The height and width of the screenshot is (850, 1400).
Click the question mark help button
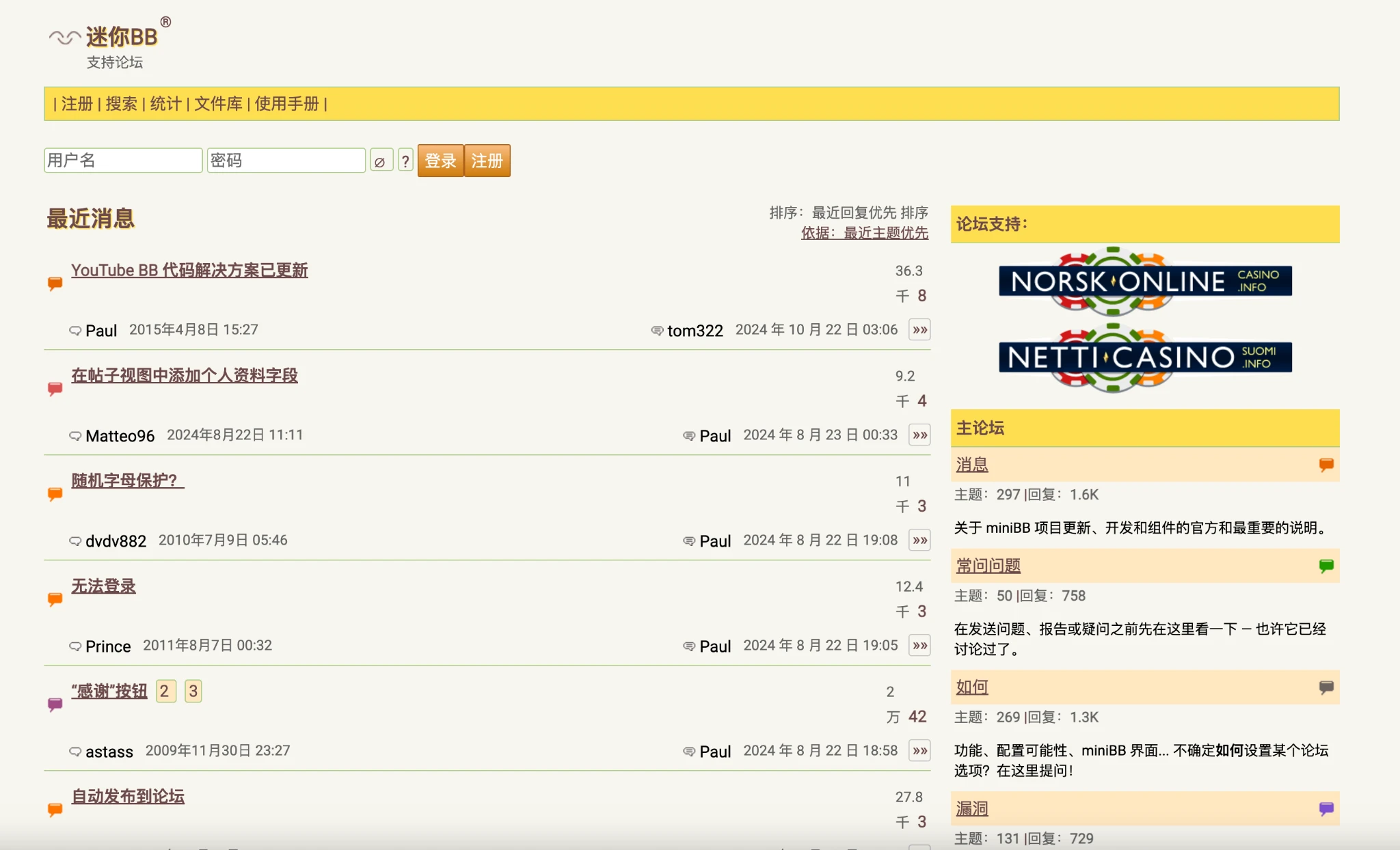405,161
